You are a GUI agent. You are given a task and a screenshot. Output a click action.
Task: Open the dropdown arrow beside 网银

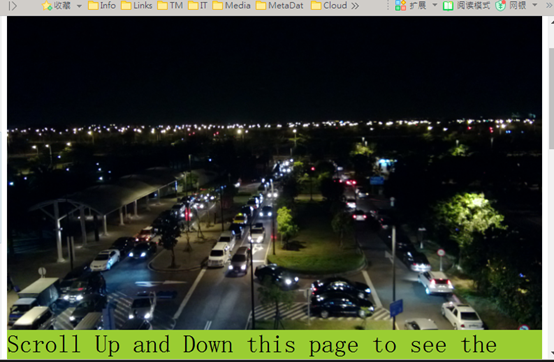(535, 5)
